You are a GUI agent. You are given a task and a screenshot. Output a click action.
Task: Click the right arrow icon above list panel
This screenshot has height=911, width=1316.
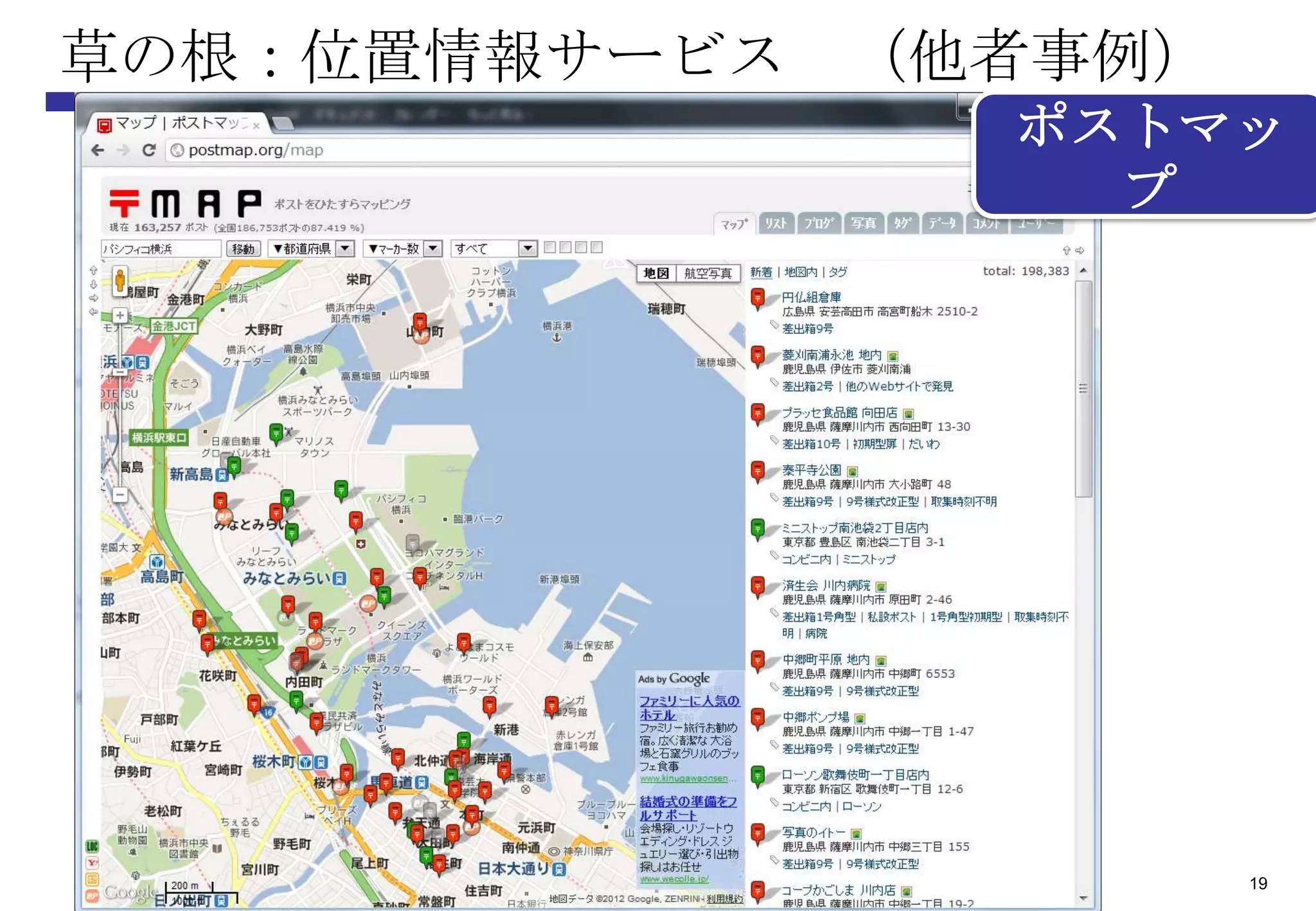(1080, 251)
